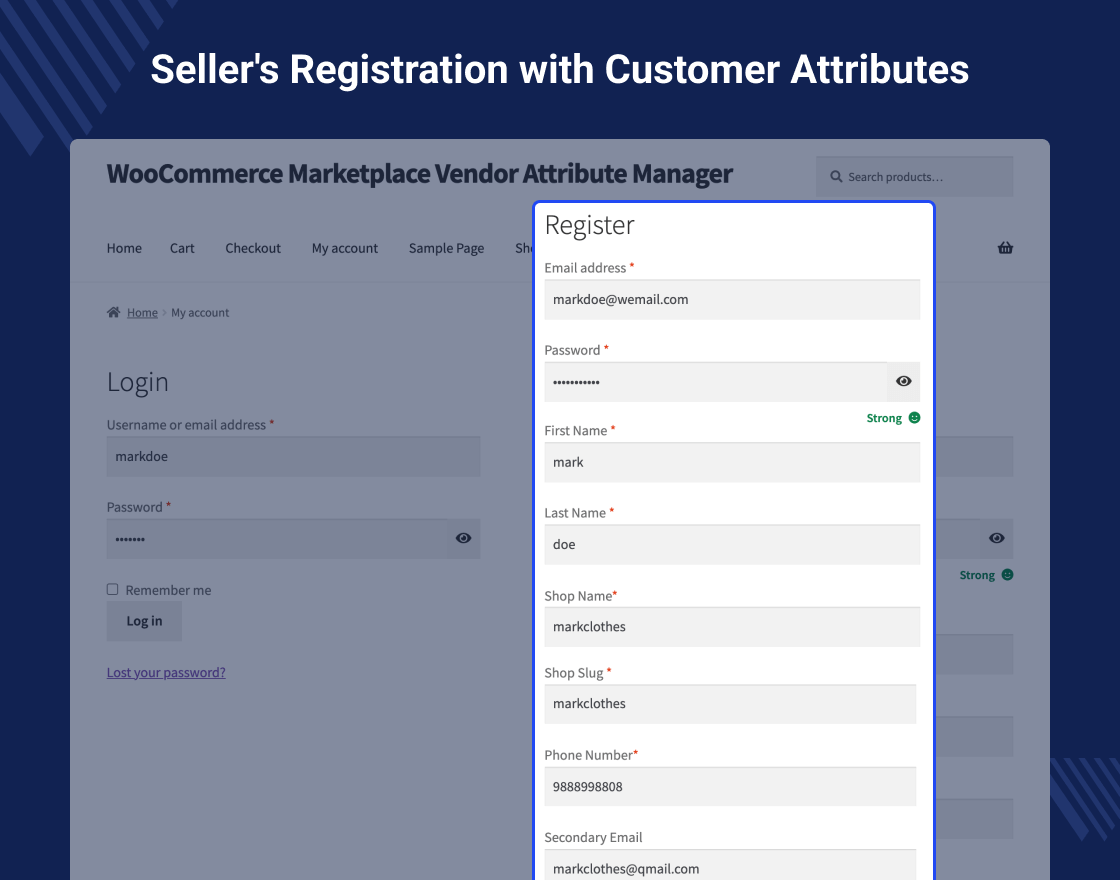Follow the Home breadcrumb link

(142, 313)
